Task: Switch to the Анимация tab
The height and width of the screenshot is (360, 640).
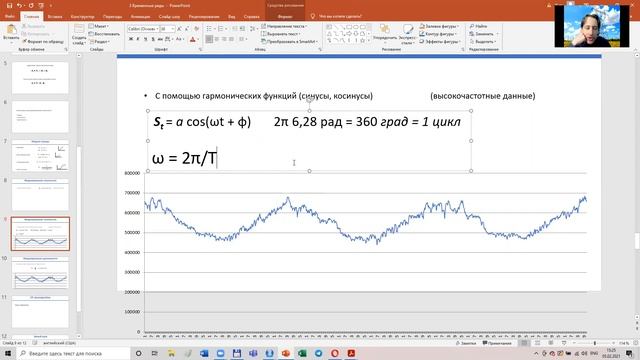Action: click(x=140, y=17)
